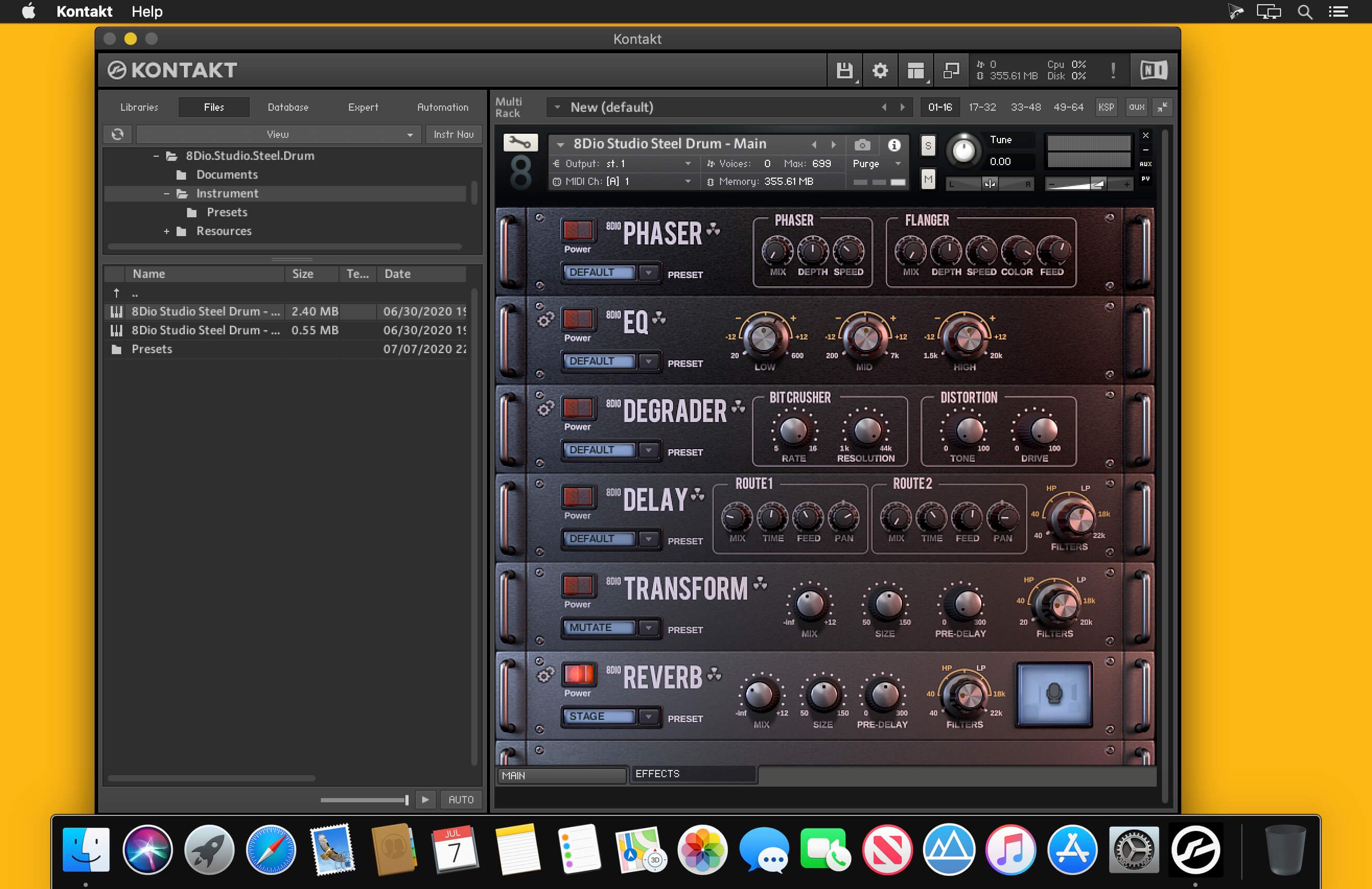The image size is (1372, 889).
Task: Click the instrument volume slider
Action: click(x=1088, y=184)
